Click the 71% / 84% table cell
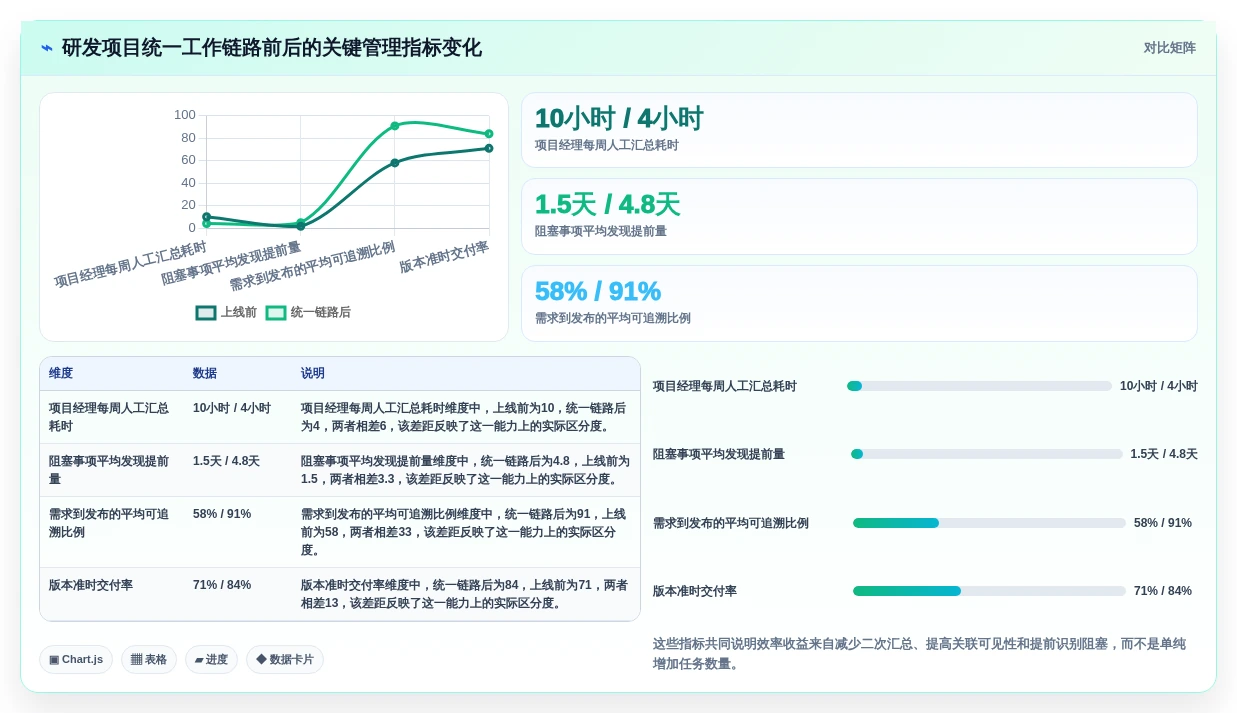This screenshot has height=713, width=1237. pyautogui.click(x=222, y=585)
